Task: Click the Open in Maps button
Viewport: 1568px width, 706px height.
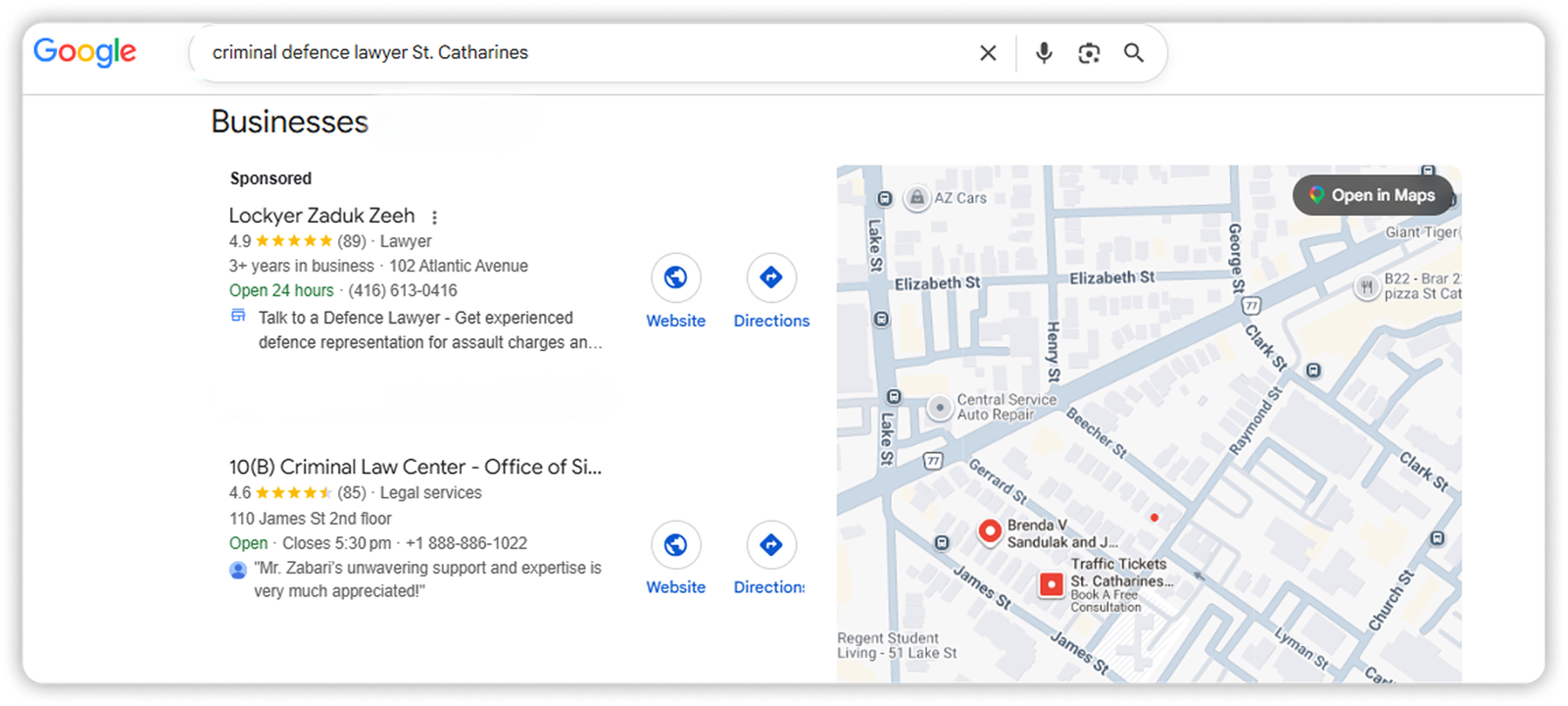Action: pos(1372,195)
